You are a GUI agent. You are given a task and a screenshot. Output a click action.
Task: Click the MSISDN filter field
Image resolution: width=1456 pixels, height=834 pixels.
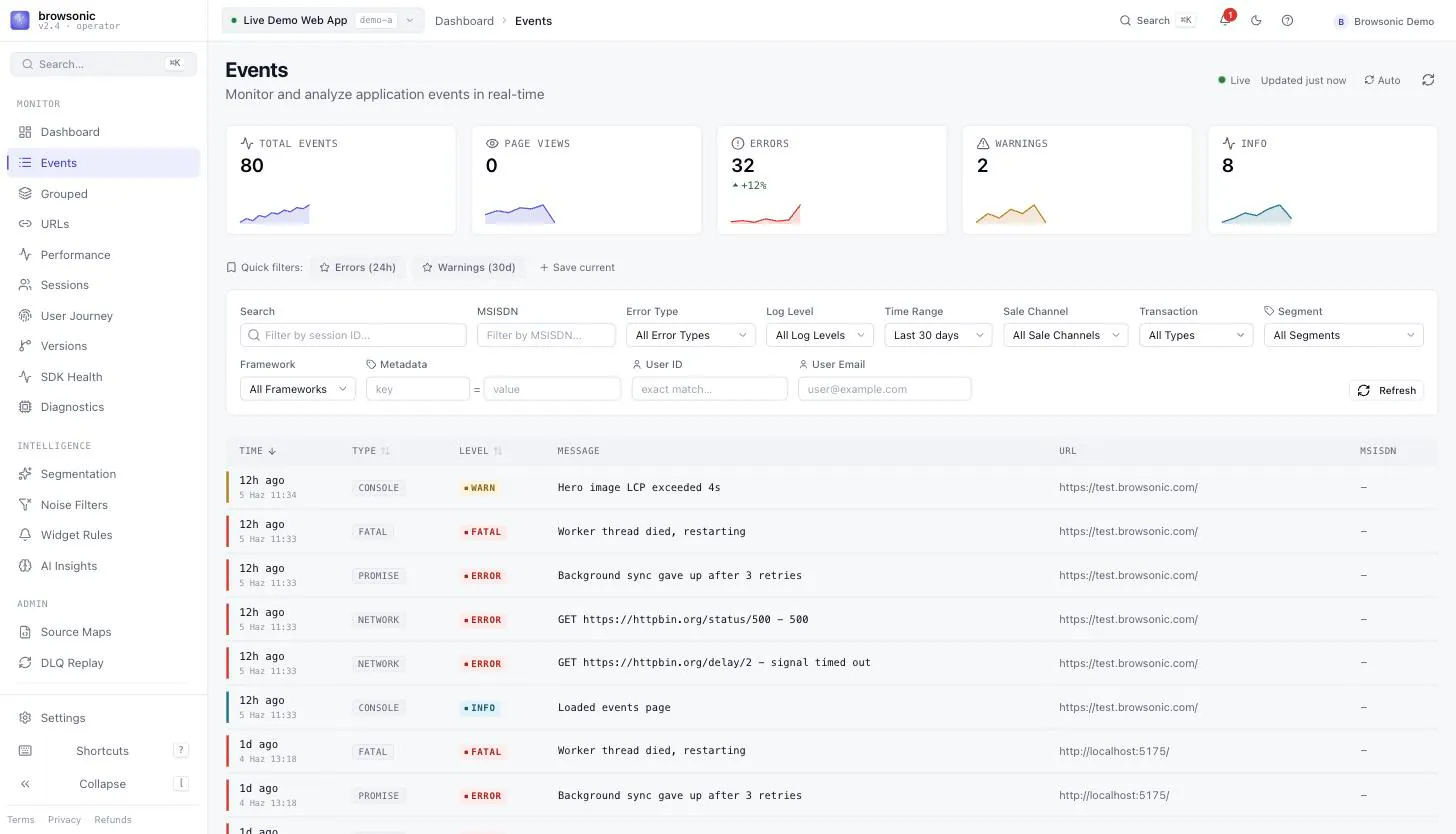point(546,335)
